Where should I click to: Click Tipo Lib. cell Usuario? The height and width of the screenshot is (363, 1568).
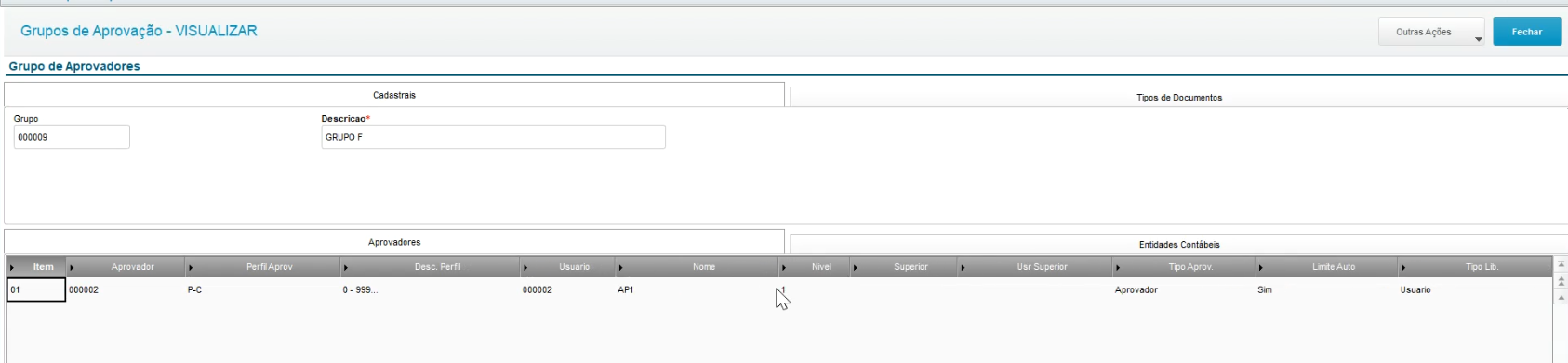tap(1476, 290)
